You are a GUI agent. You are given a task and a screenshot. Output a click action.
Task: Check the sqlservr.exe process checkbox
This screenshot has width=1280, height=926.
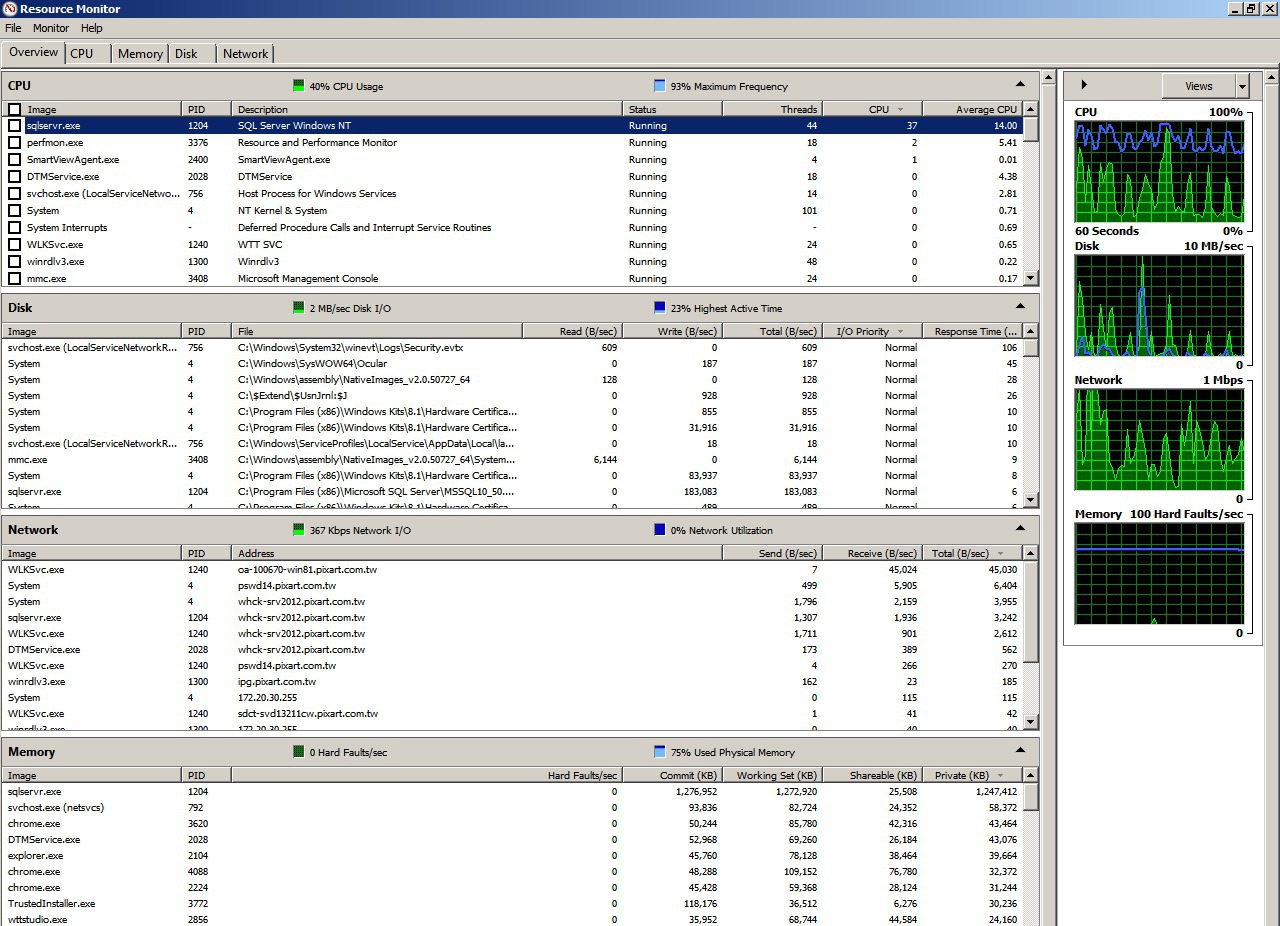coord(14,126)
